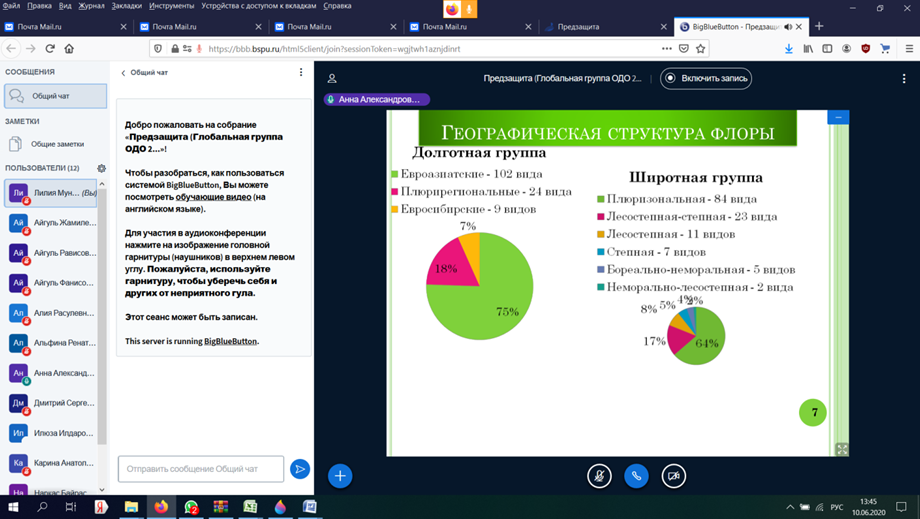Open Общие заметки shared notes
Screen dimensions: 920x519
tap(57, 144)
